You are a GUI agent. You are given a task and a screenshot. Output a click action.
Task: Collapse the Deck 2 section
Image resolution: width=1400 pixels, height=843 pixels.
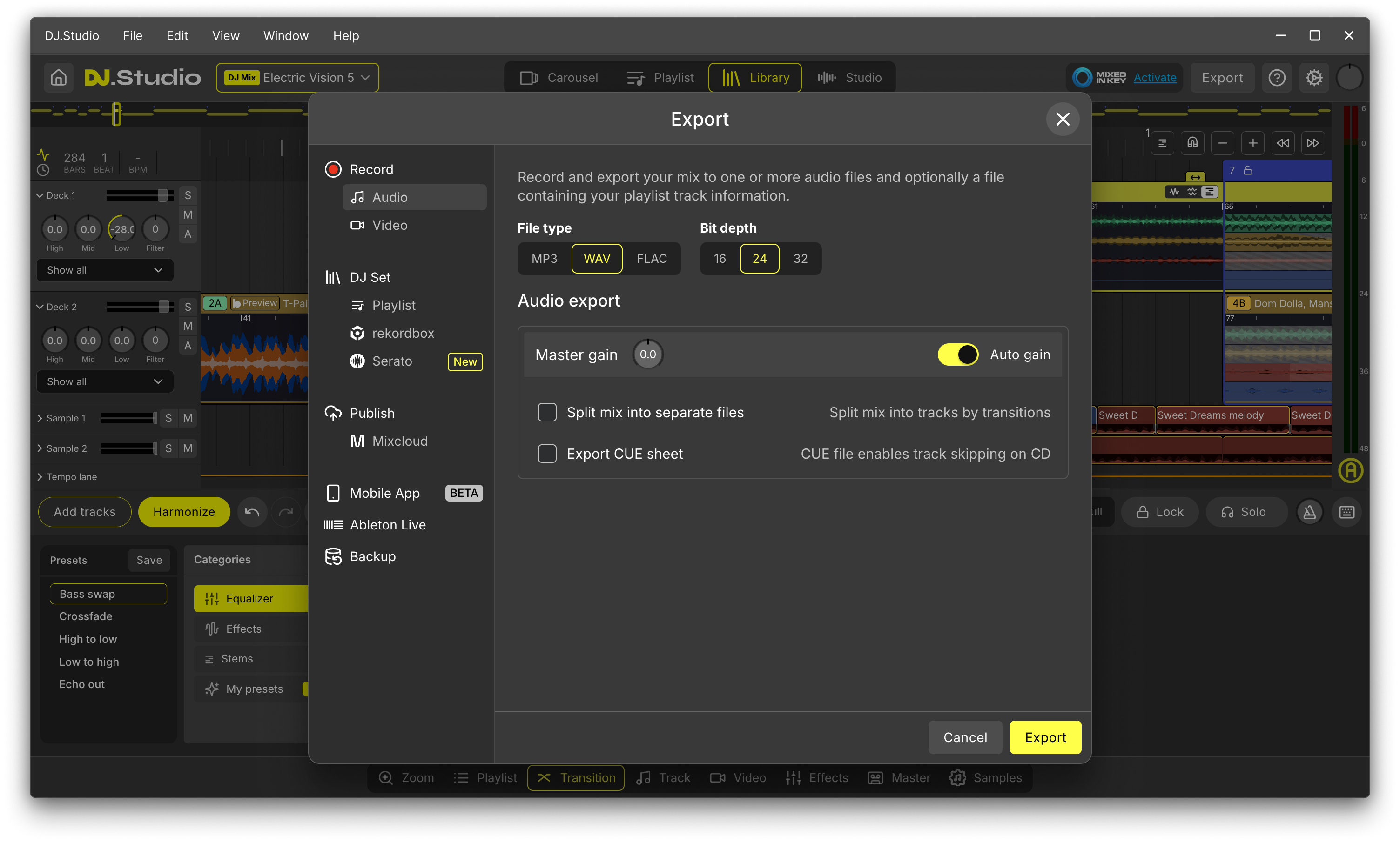pyautogui.click(x=40, y=306)
